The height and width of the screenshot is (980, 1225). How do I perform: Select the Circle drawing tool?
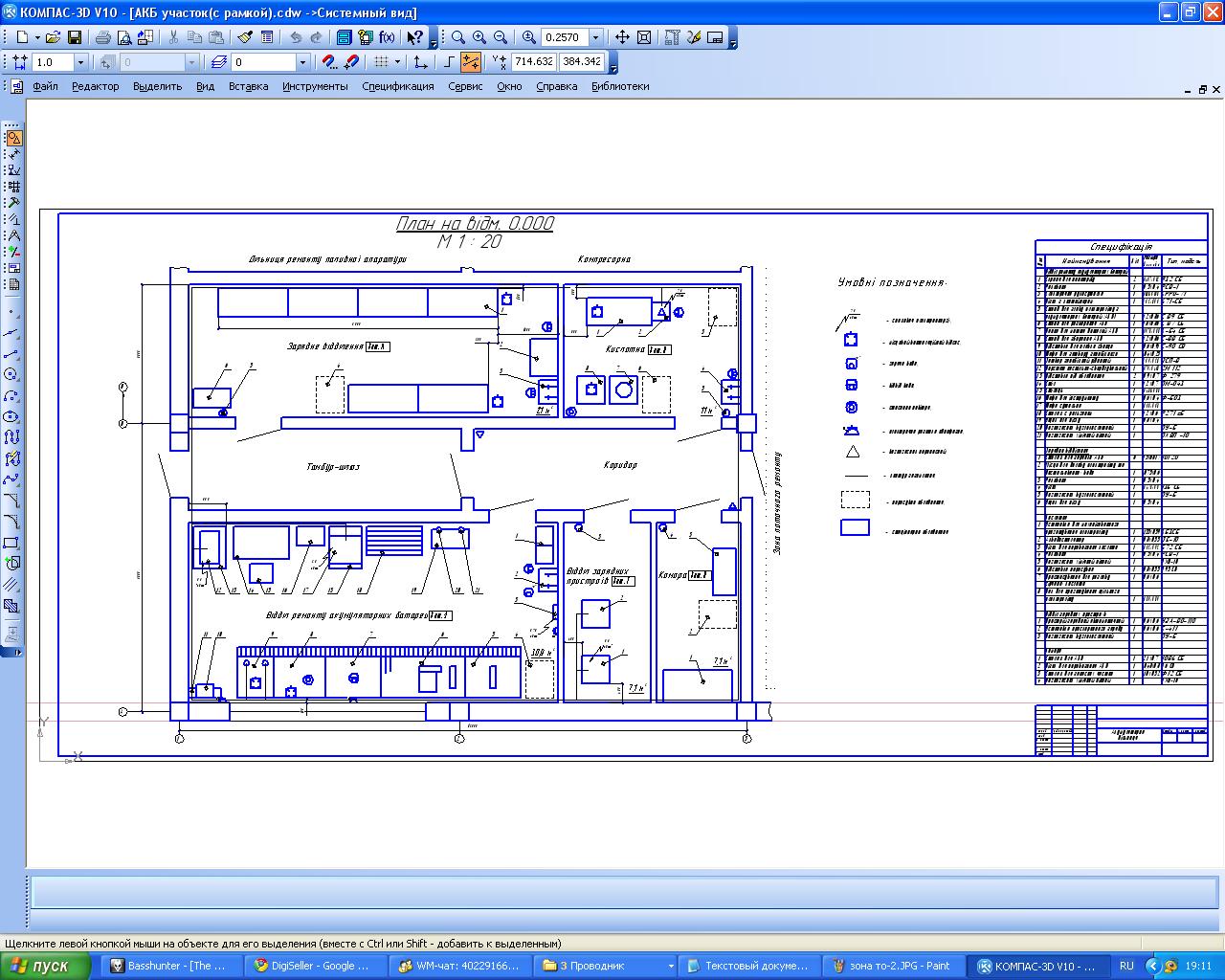pos(11,374)
